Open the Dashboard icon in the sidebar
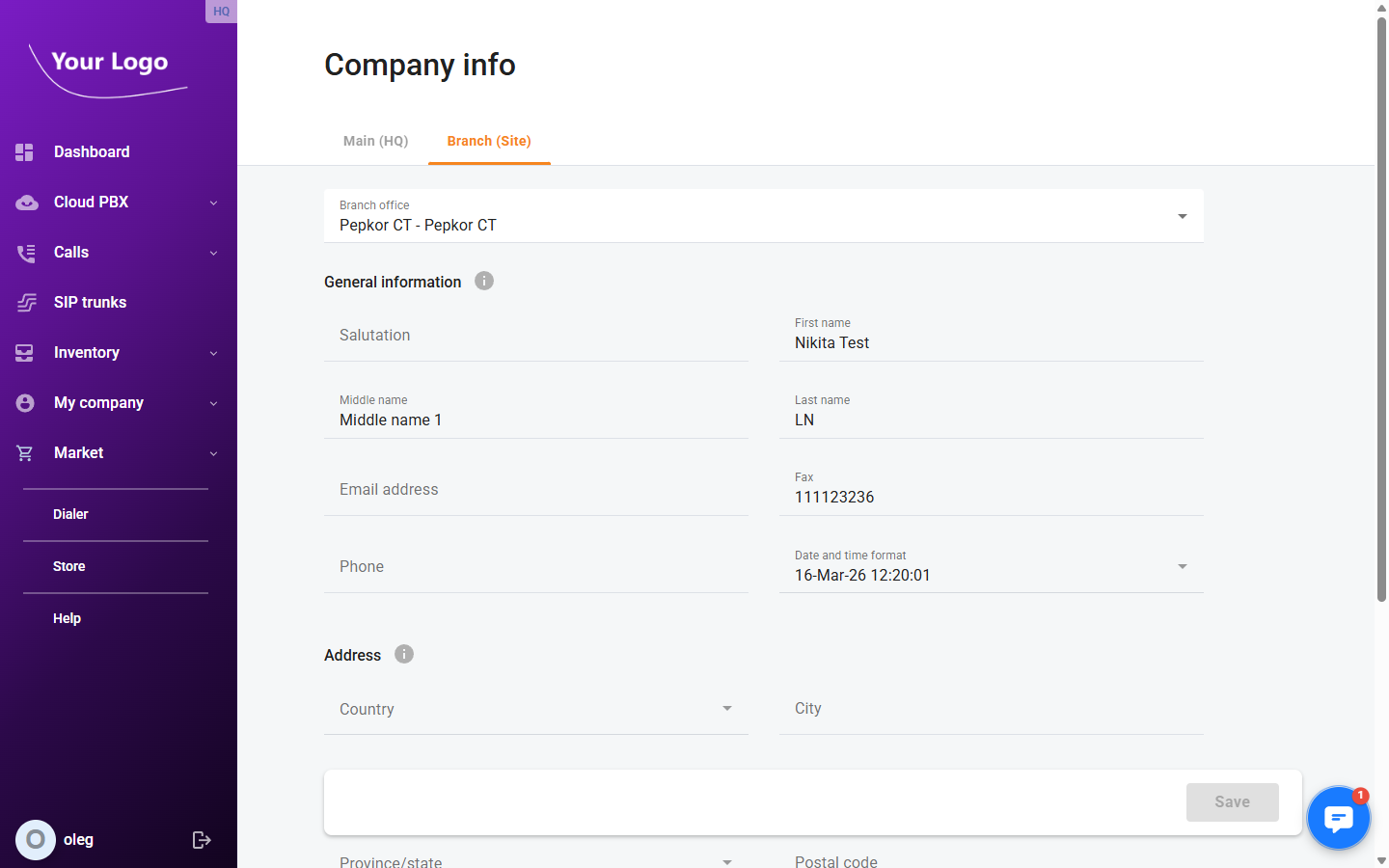Image resolution: width=1389 pixels, height=868 pixels. (24, 151)
